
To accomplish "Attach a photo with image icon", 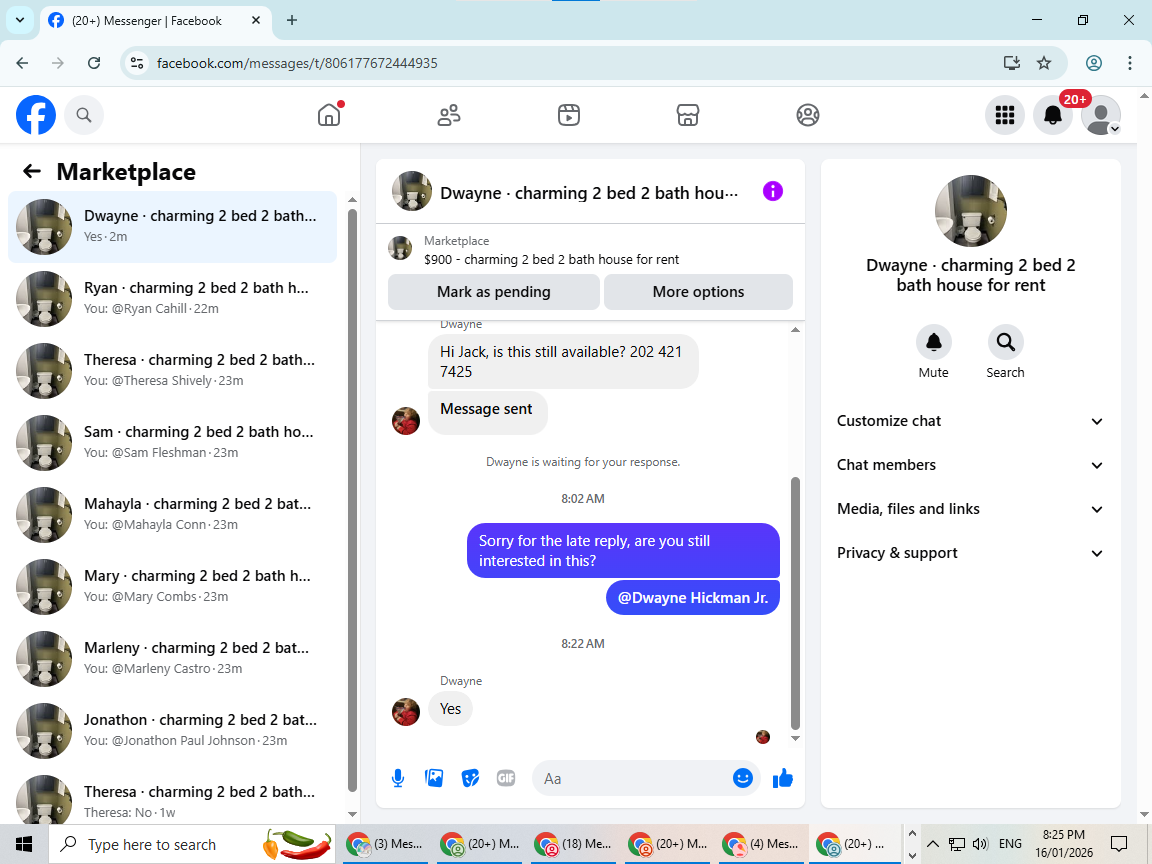I will pos(434,778).
